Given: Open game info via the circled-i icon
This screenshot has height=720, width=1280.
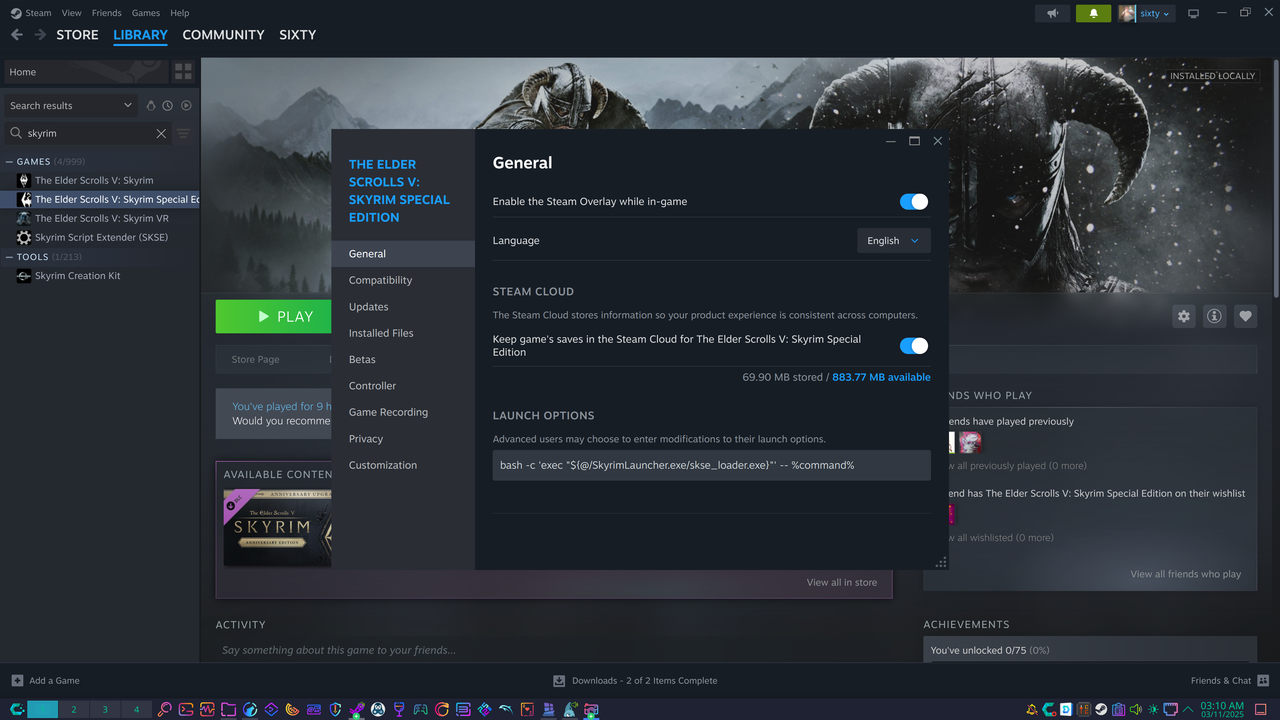Looking at the screenshot, I should pos(1214,316).
